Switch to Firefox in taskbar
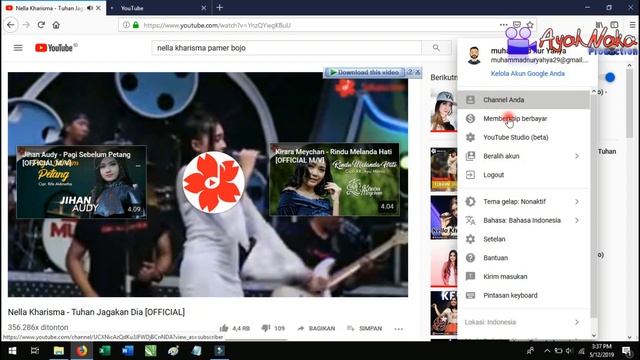The height and width of the screenshot is (360, 640). tap(82, 351)
